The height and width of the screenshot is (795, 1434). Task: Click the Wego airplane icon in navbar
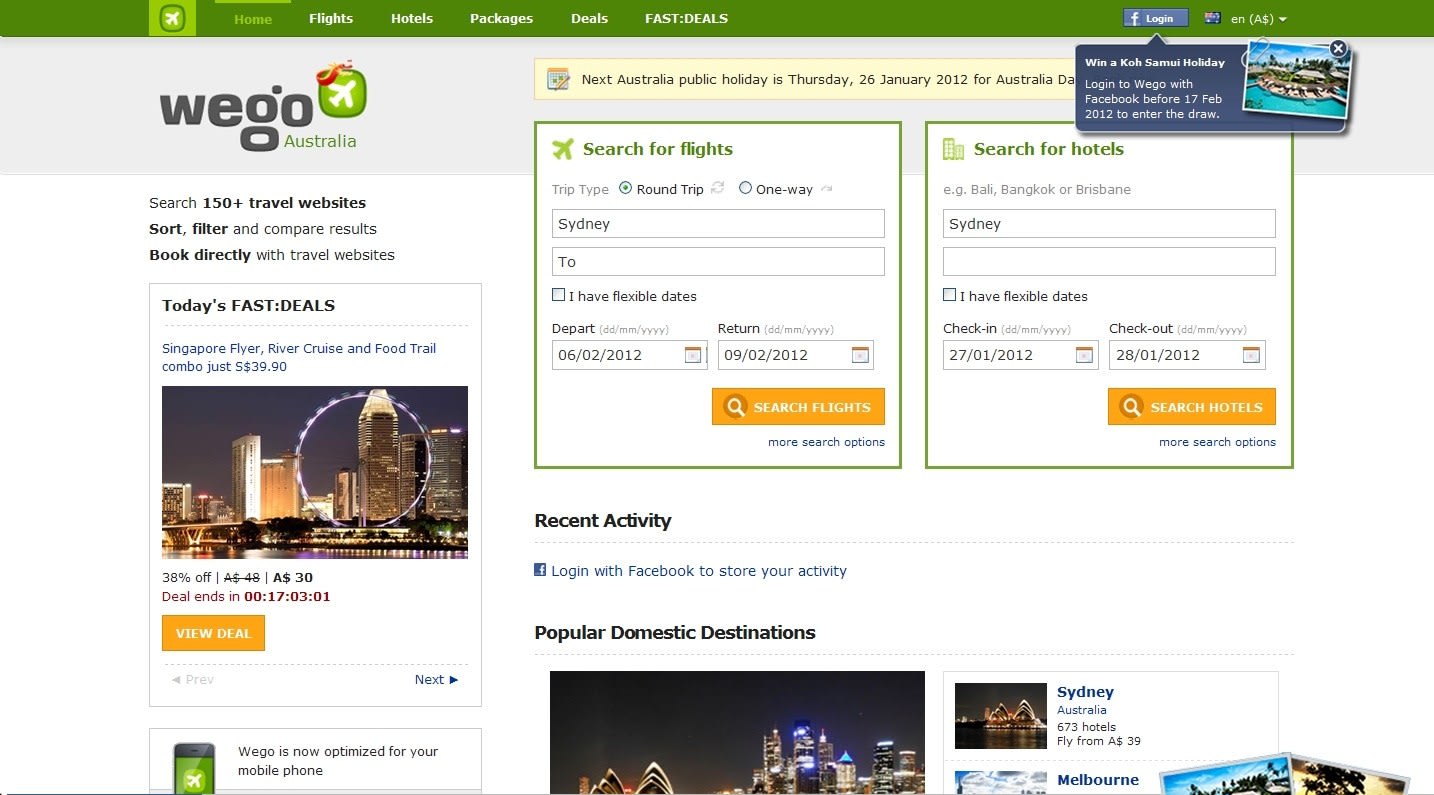(x=172, y=18)
